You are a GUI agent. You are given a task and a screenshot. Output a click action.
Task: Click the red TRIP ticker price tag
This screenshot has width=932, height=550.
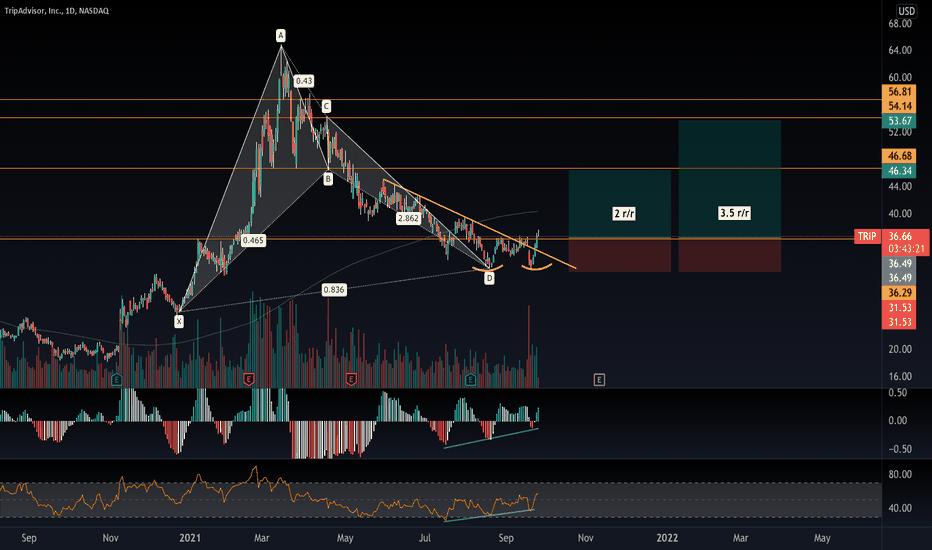click(867, 236)
